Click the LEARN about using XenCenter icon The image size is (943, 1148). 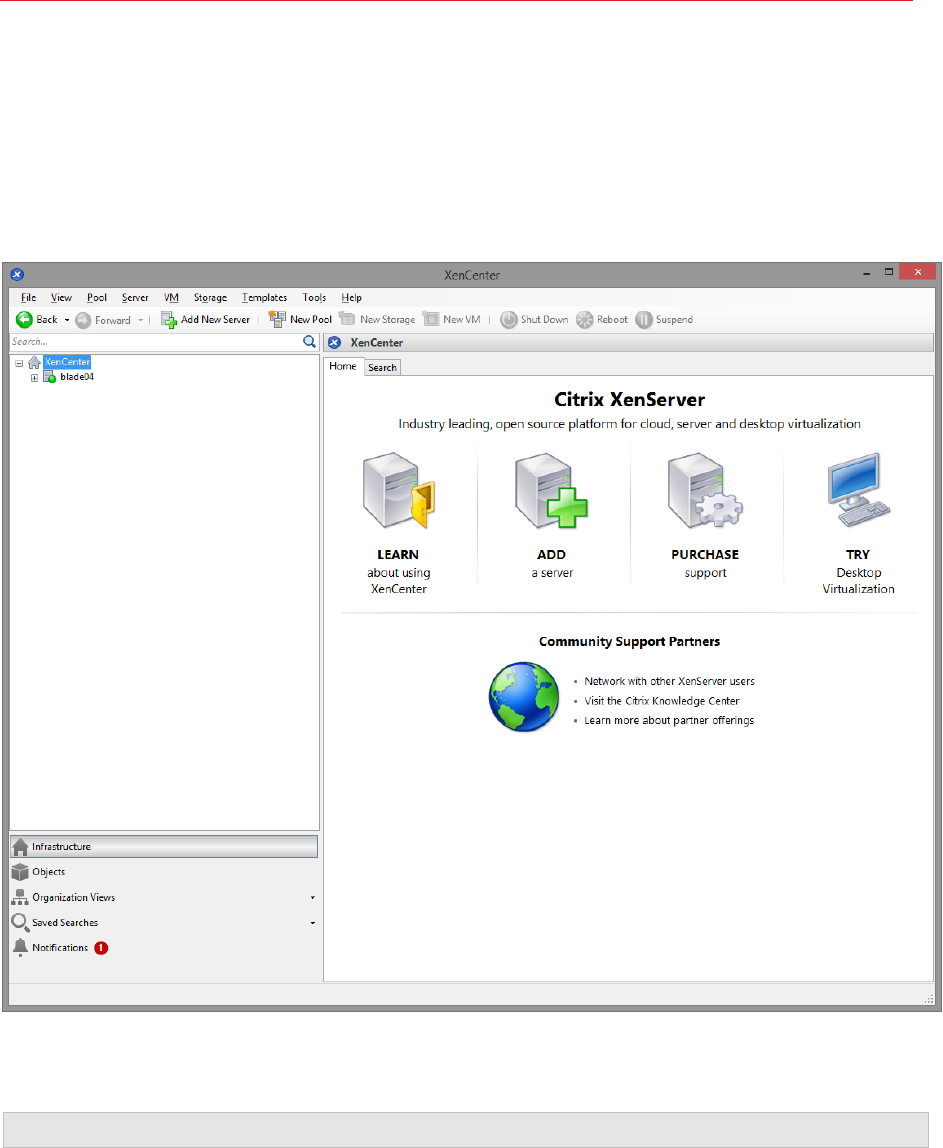399,491
